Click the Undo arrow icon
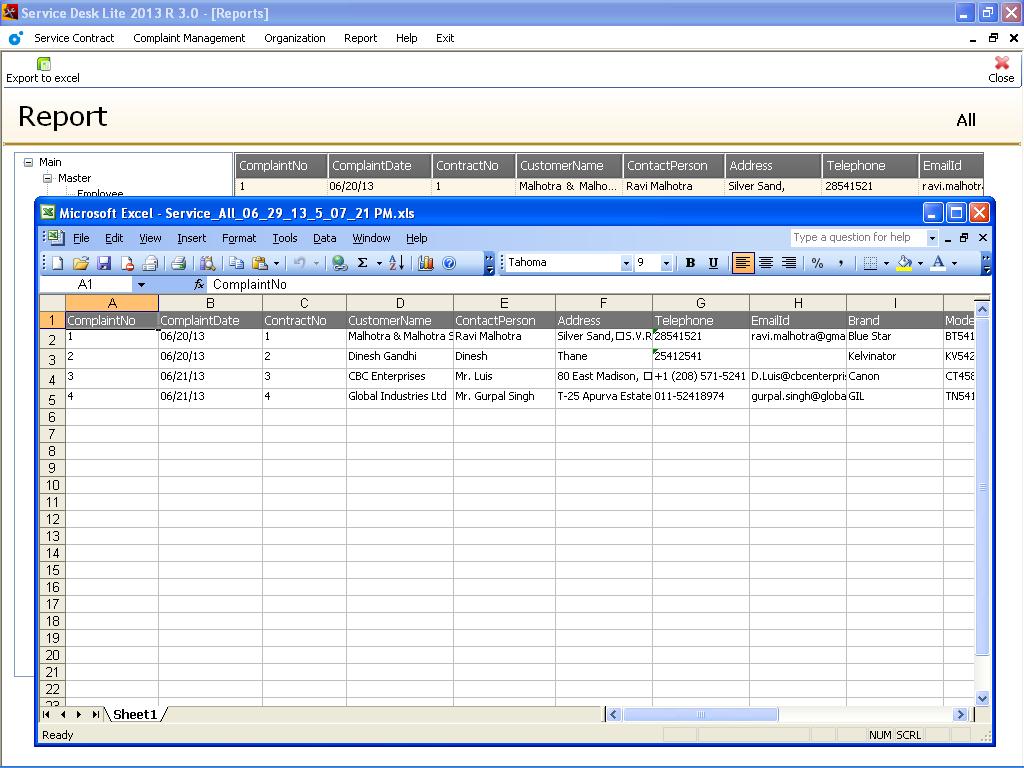This screenshot has width=1024, height=768. tap(299, 263)
